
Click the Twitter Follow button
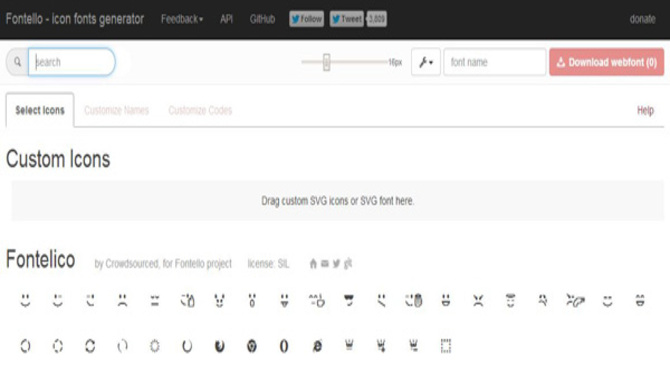click(306, 19)
